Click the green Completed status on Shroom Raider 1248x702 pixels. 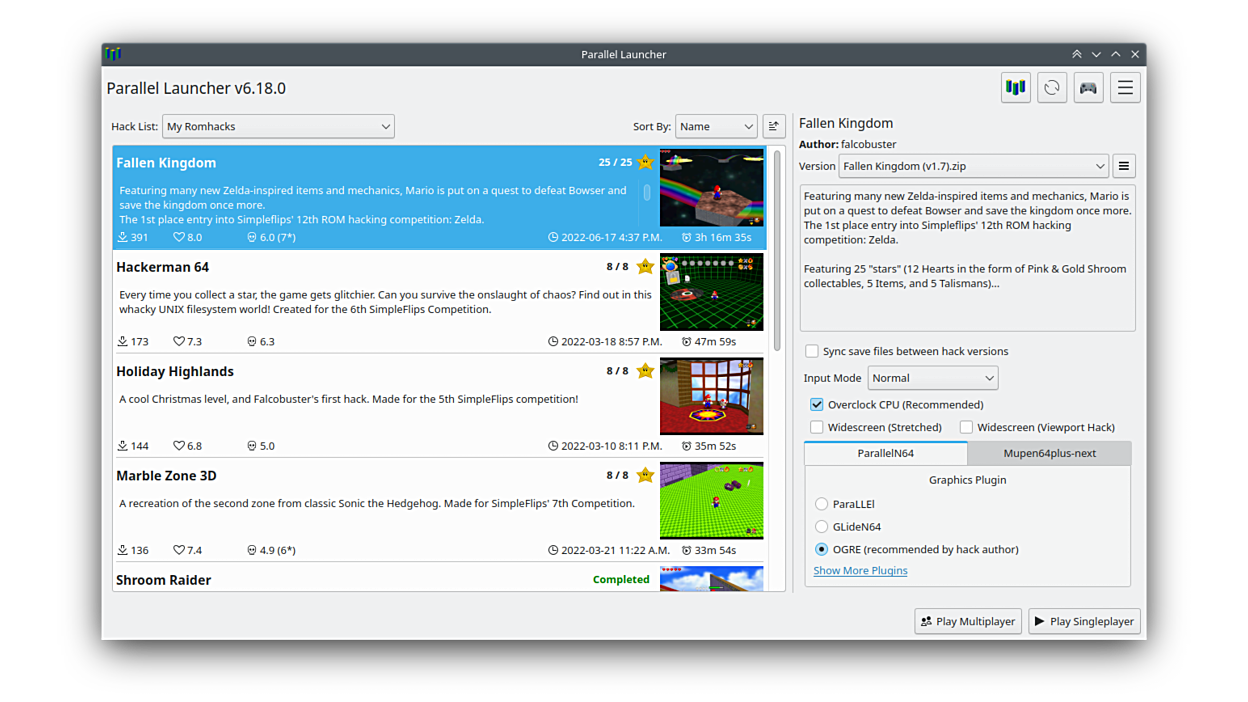621,579
